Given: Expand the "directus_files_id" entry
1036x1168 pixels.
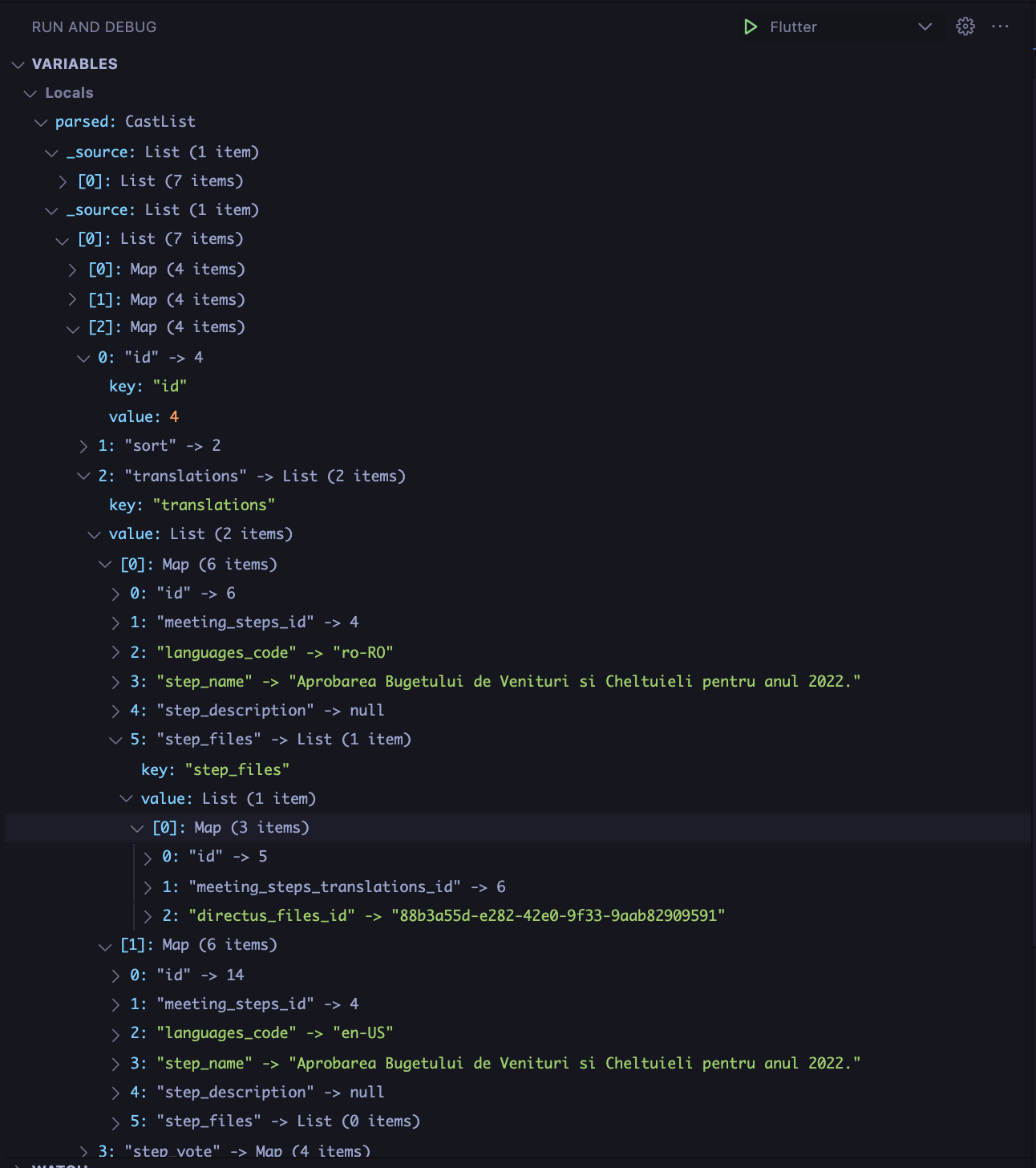Looking at the screenshot, I should pyautogui.click(x=147, y=915).
